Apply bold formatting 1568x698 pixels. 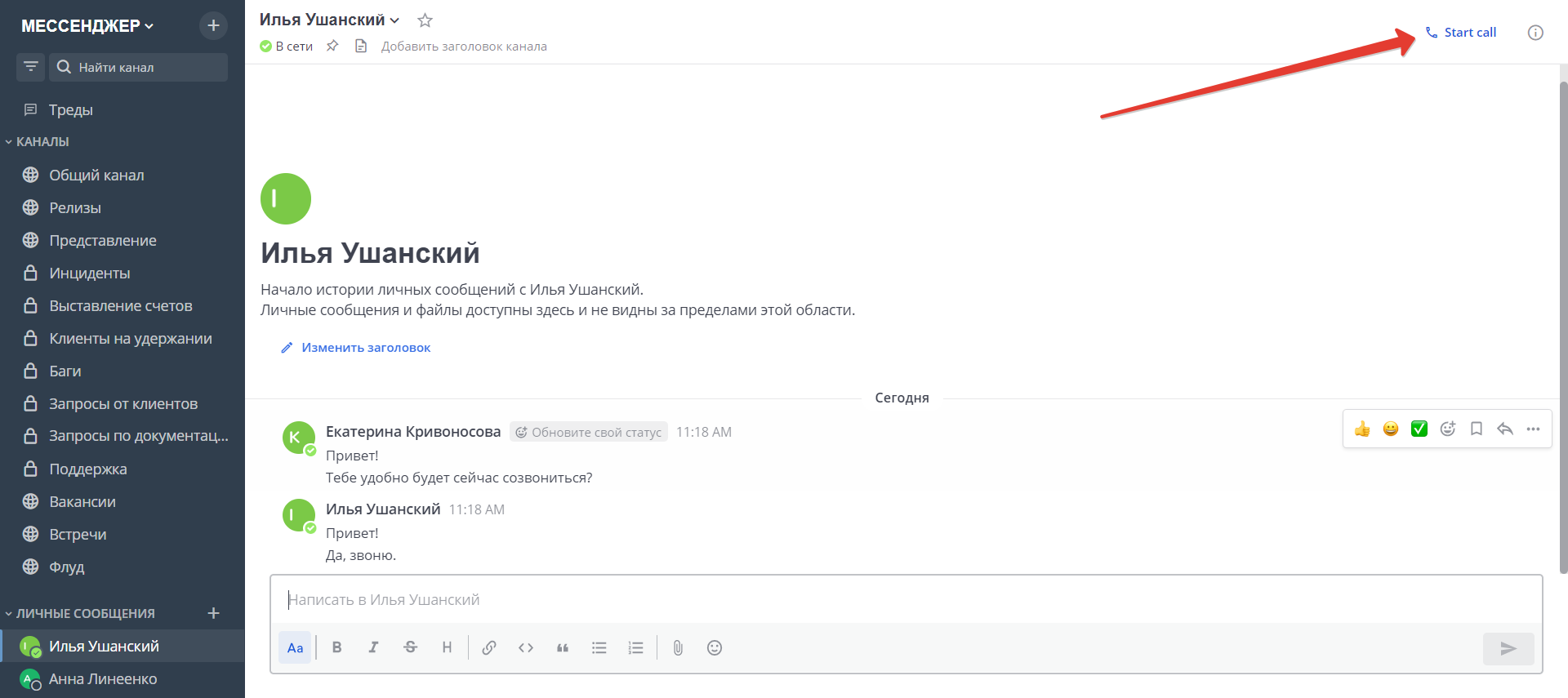click(x=336, y=647)
